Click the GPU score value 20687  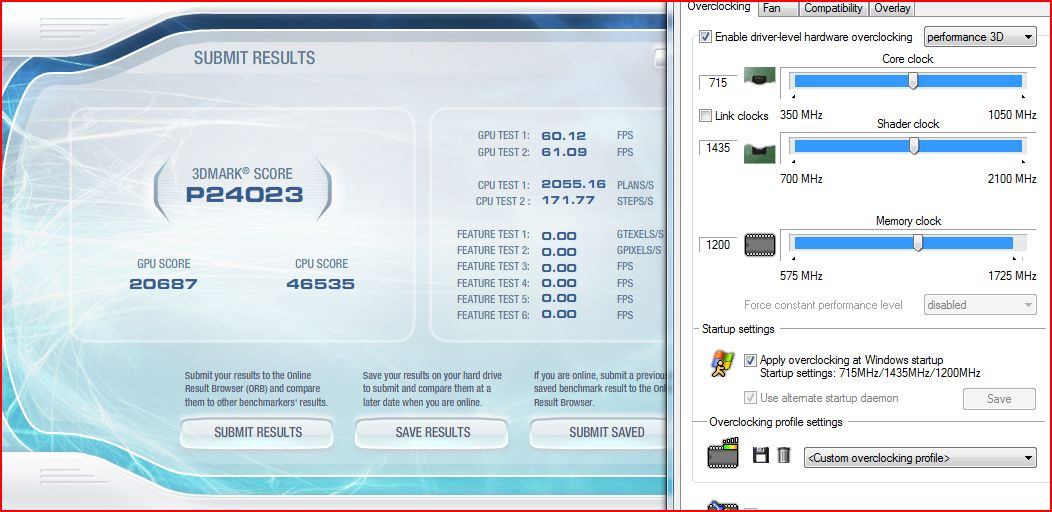click(x=164, y=284)
